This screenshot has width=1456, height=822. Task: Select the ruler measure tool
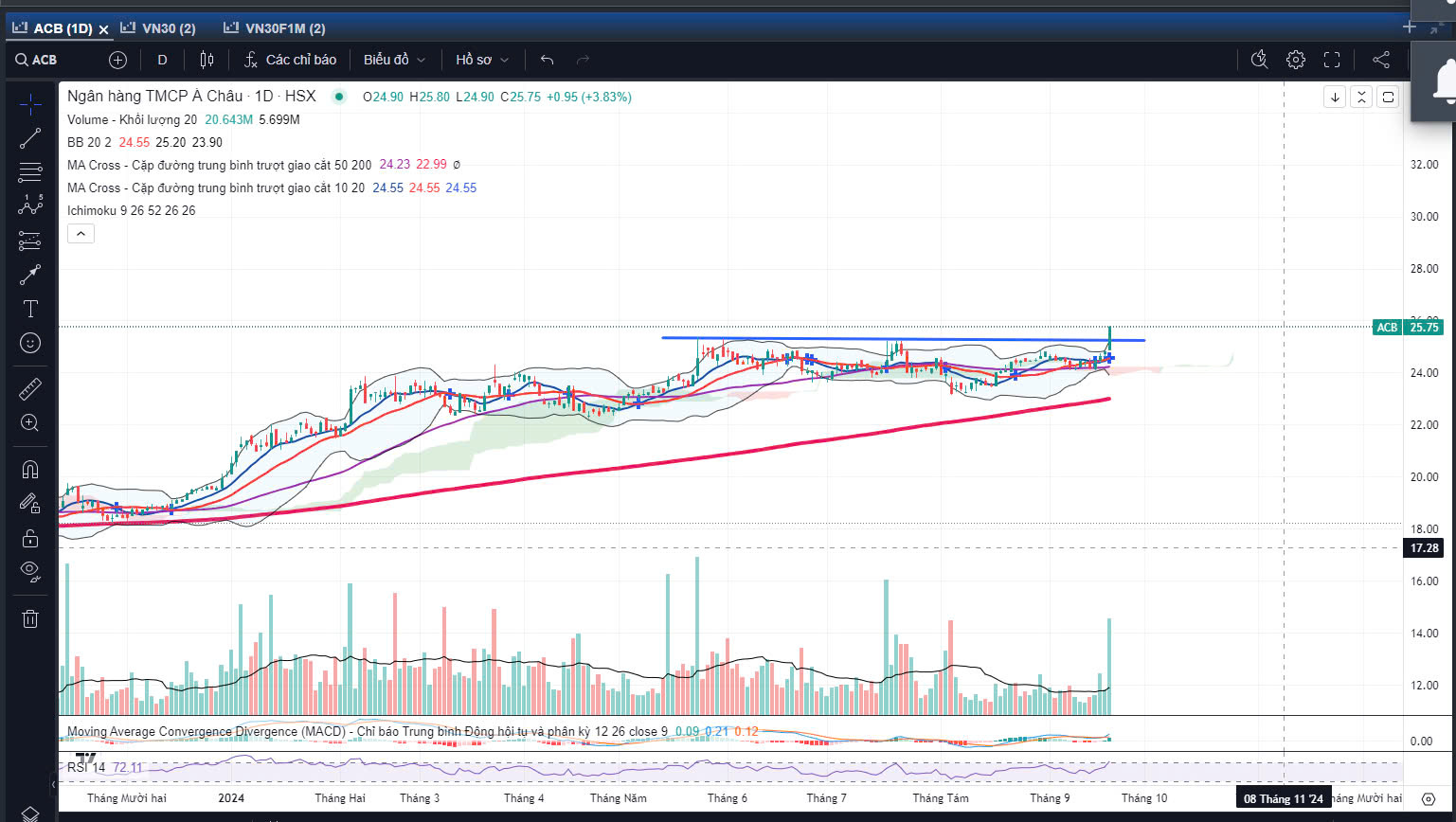click(x=30, y=388)
